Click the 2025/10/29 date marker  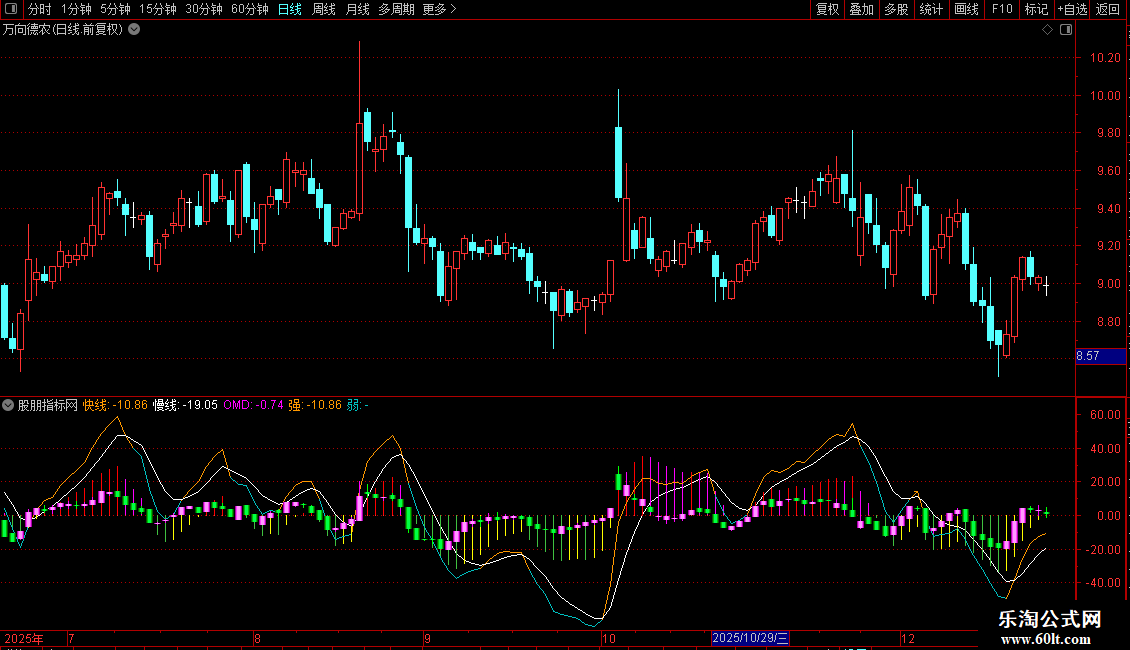(x=750, y=638)
